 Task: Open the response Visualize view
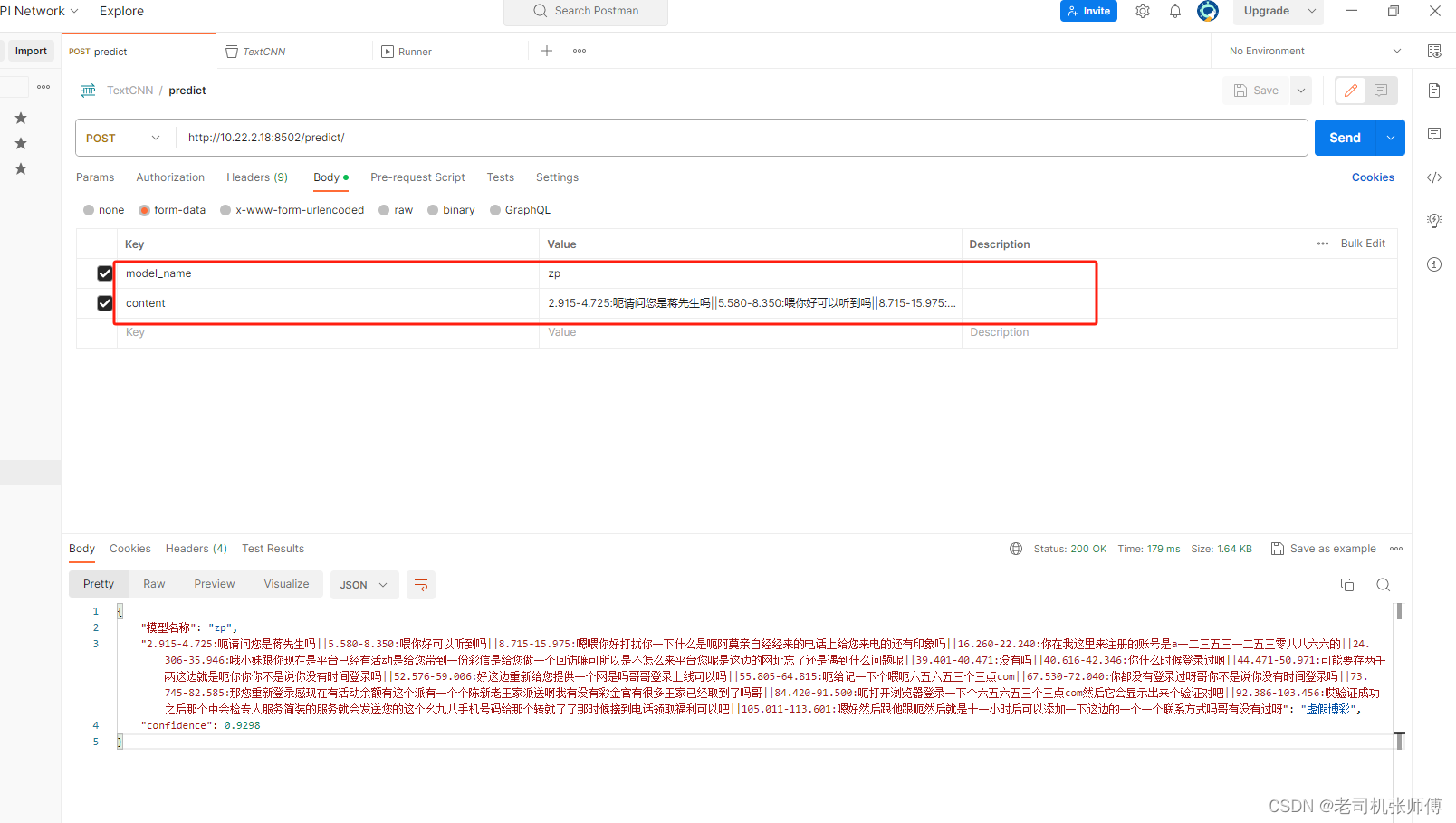point(286,585)
